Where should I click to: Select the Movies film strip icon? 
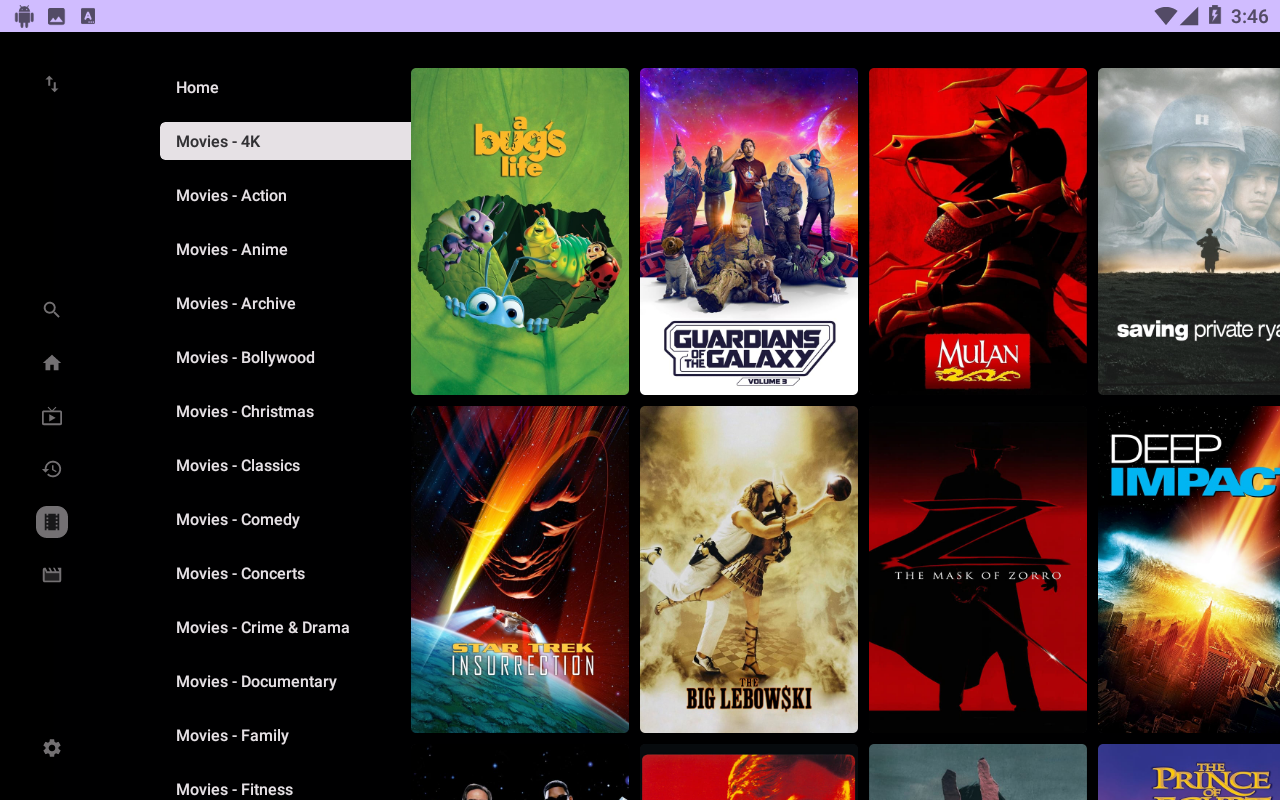pyautogui.click(x=52, y=522)
